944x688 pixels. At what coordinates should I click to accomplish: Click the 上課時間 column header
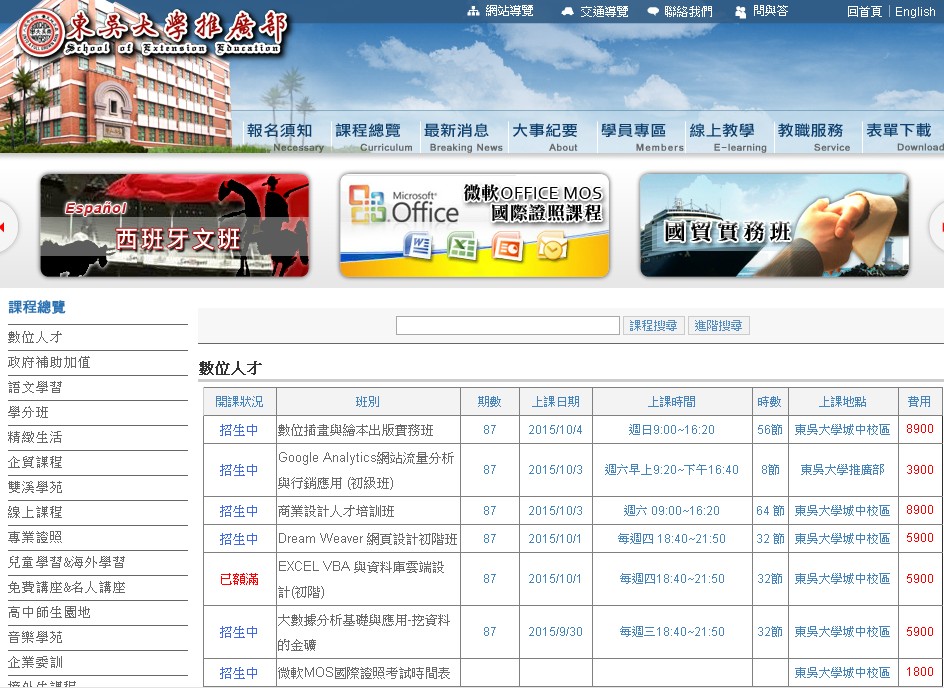pos(671,402)
